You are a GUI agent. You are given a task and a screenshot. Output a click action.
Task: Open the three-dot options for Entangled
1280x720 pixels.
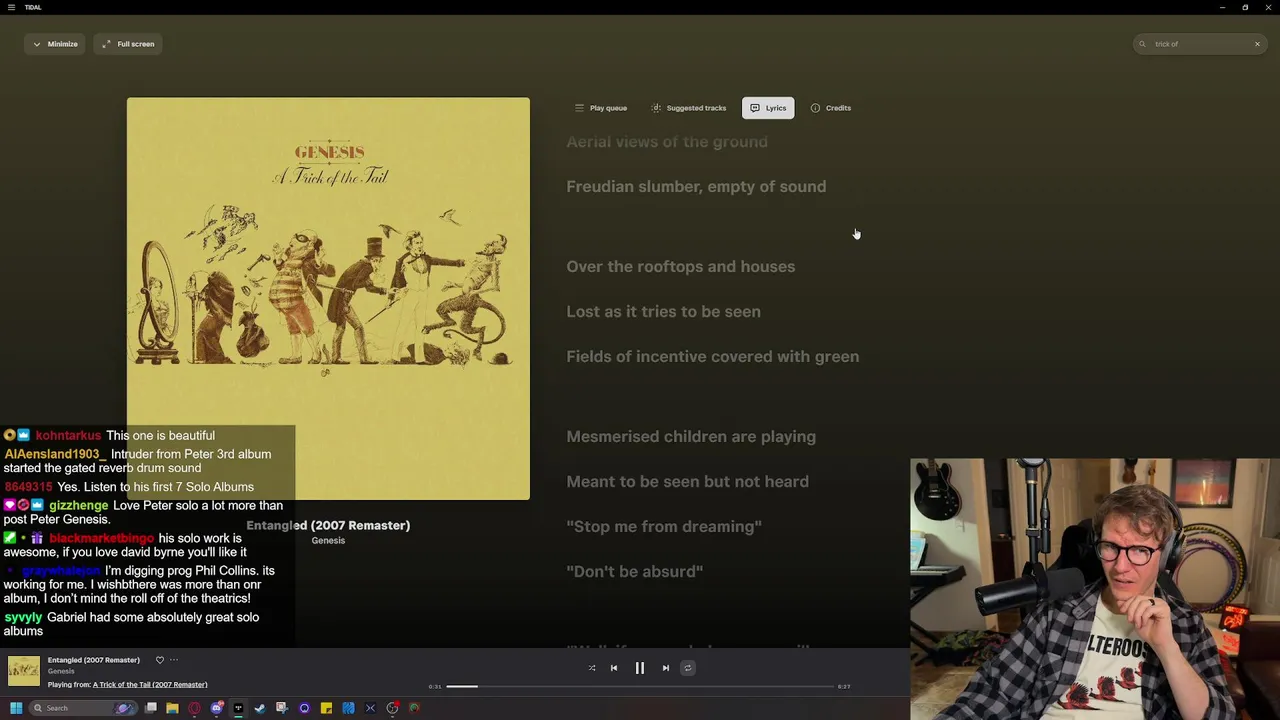pos(174,660)
